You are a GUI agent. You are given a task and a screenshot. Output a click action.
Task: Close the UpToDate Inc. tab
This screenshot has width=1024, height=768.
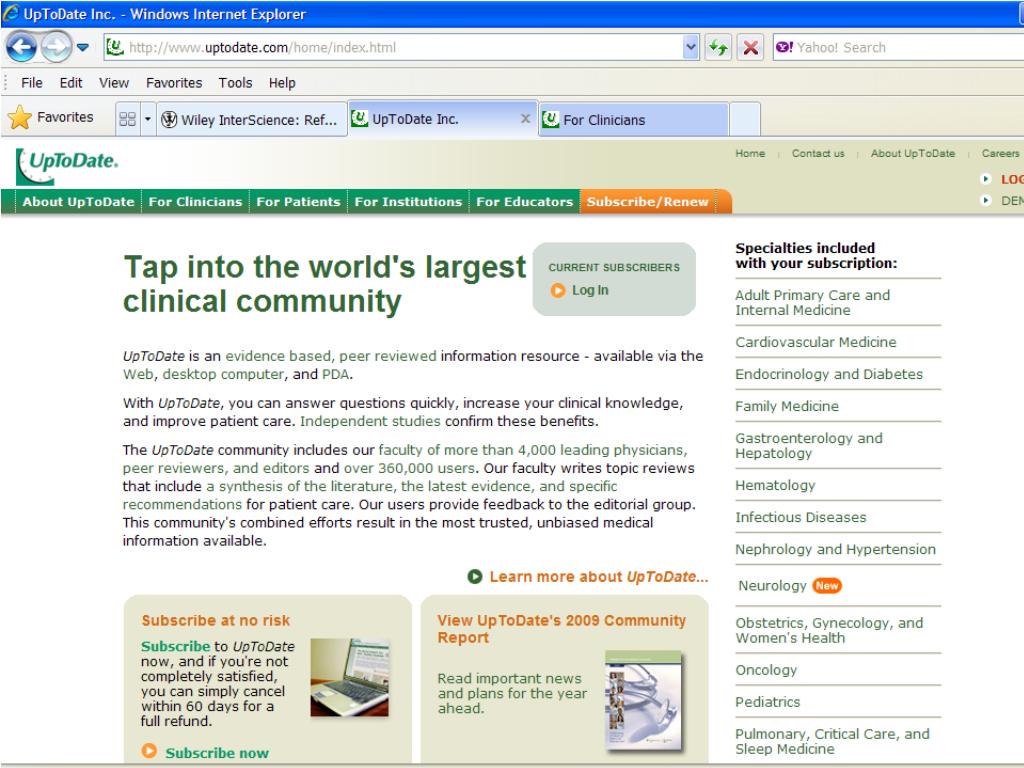click(x=525, y=119)
